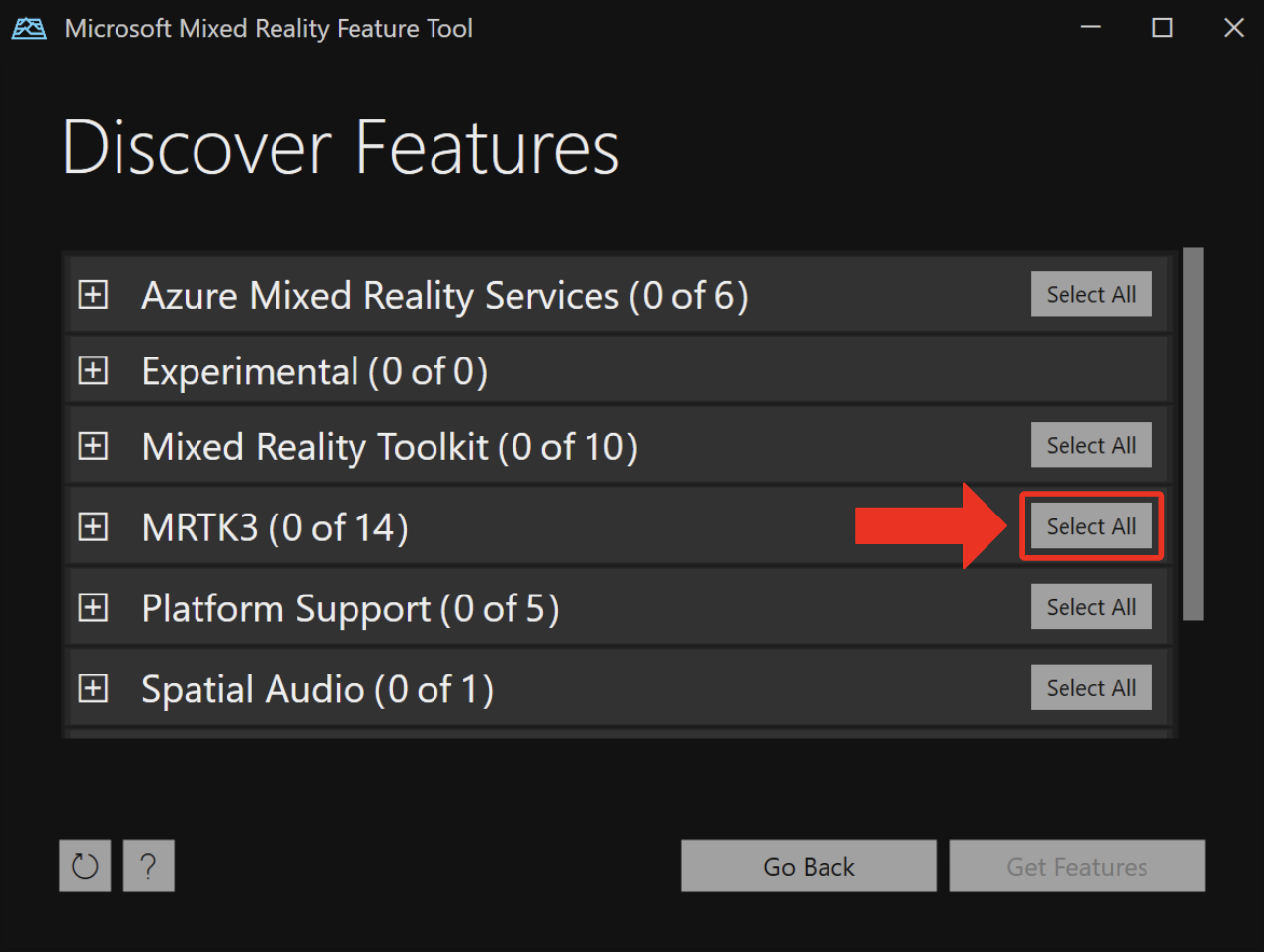
Task: Click the 'Azure Mixed Reality Services (0 of 6)' label
Action: tap(444, 295)
